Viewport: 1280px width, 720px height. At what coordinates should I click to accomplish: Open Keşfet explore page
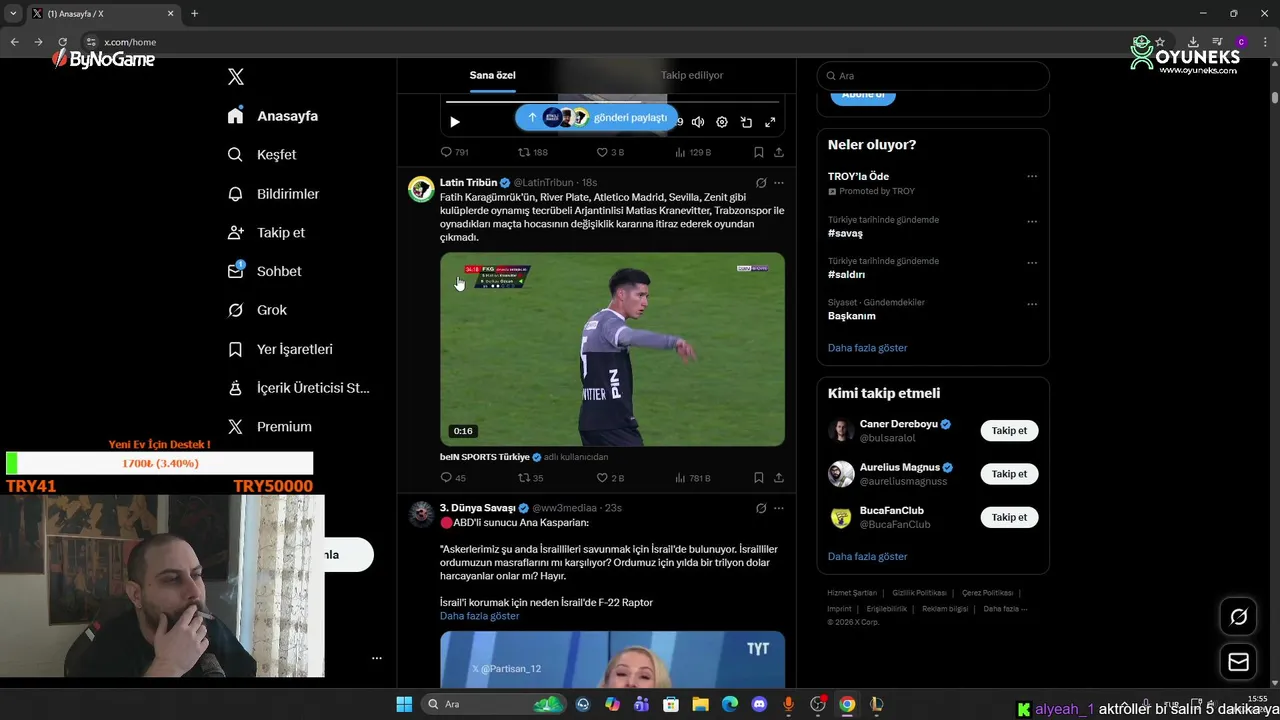click(262, 155)
